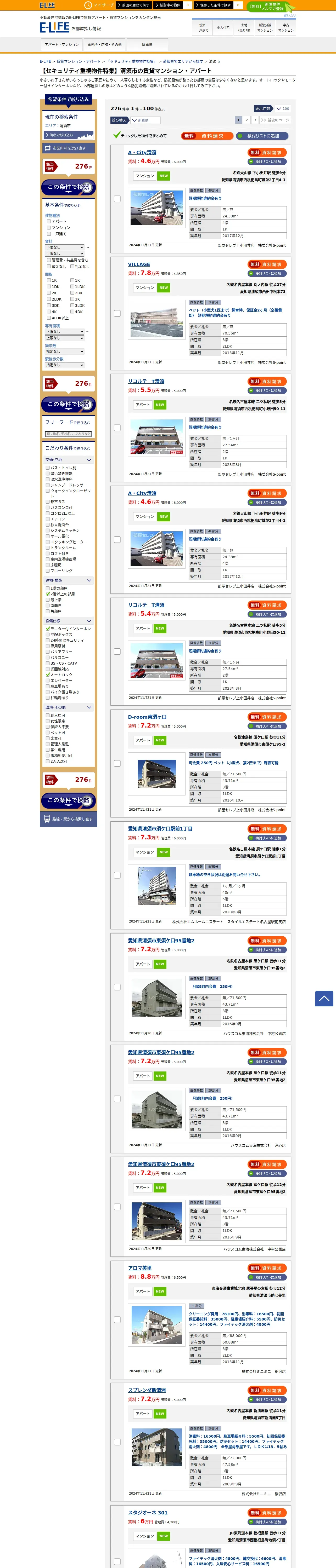Check the 2LDK layout checkbox
336x1568 pixels.
pos(49,299)
